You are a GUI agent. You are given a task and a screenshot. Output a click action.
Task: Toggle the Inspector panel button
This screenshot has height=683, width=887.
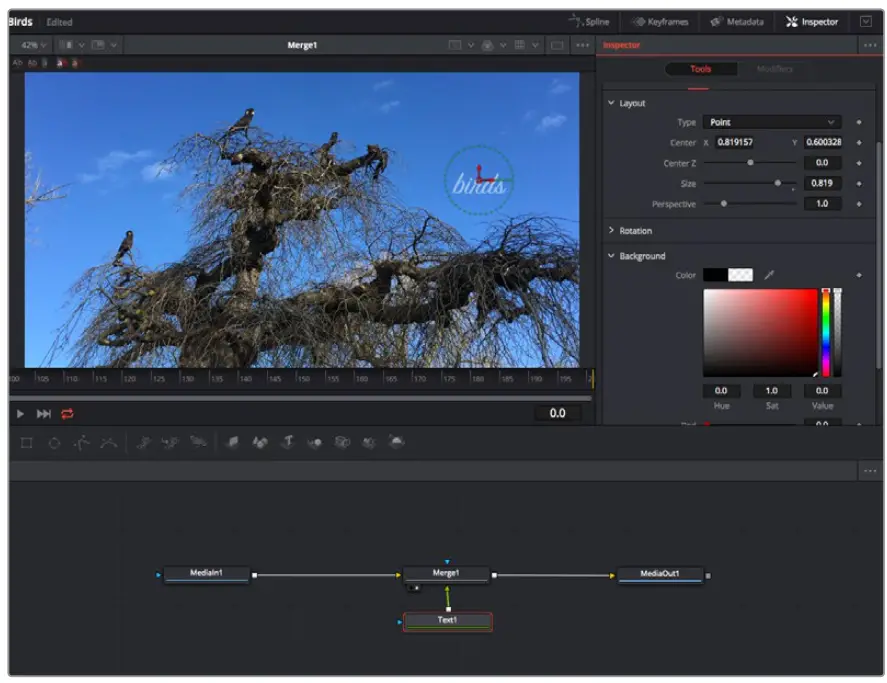811,21
